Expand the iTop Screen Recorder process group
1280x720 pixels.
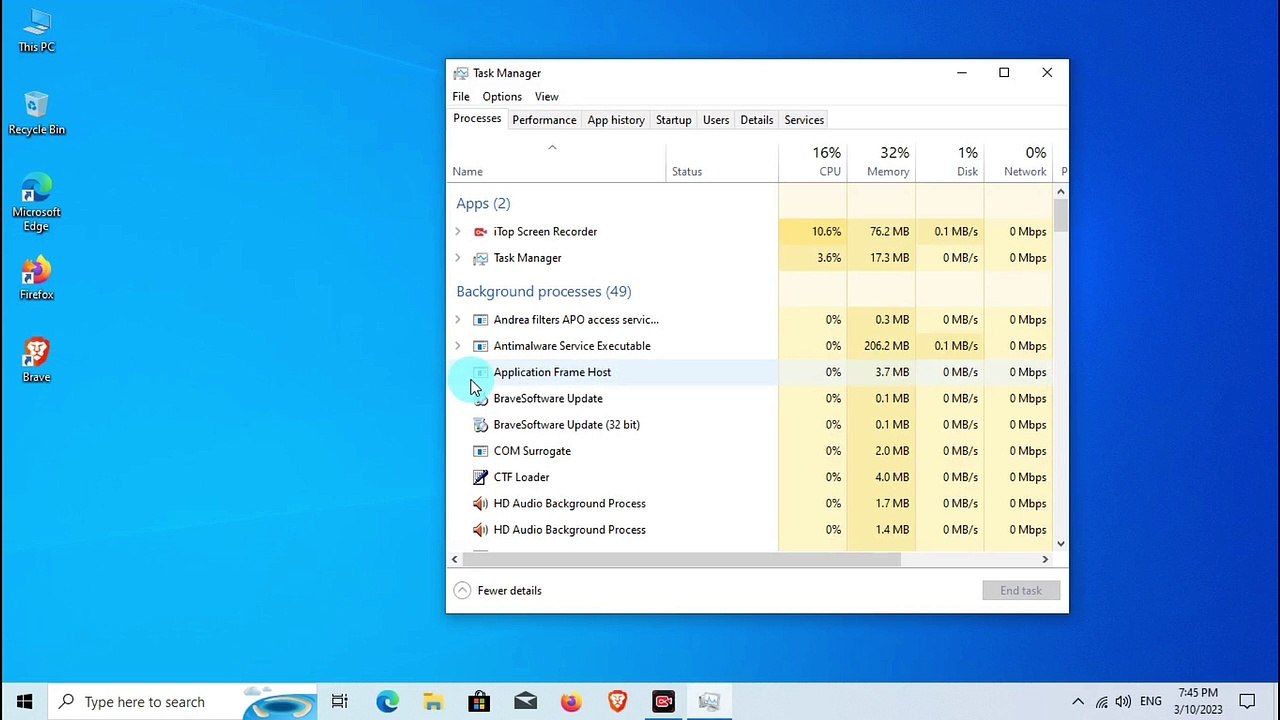[458, 232]
